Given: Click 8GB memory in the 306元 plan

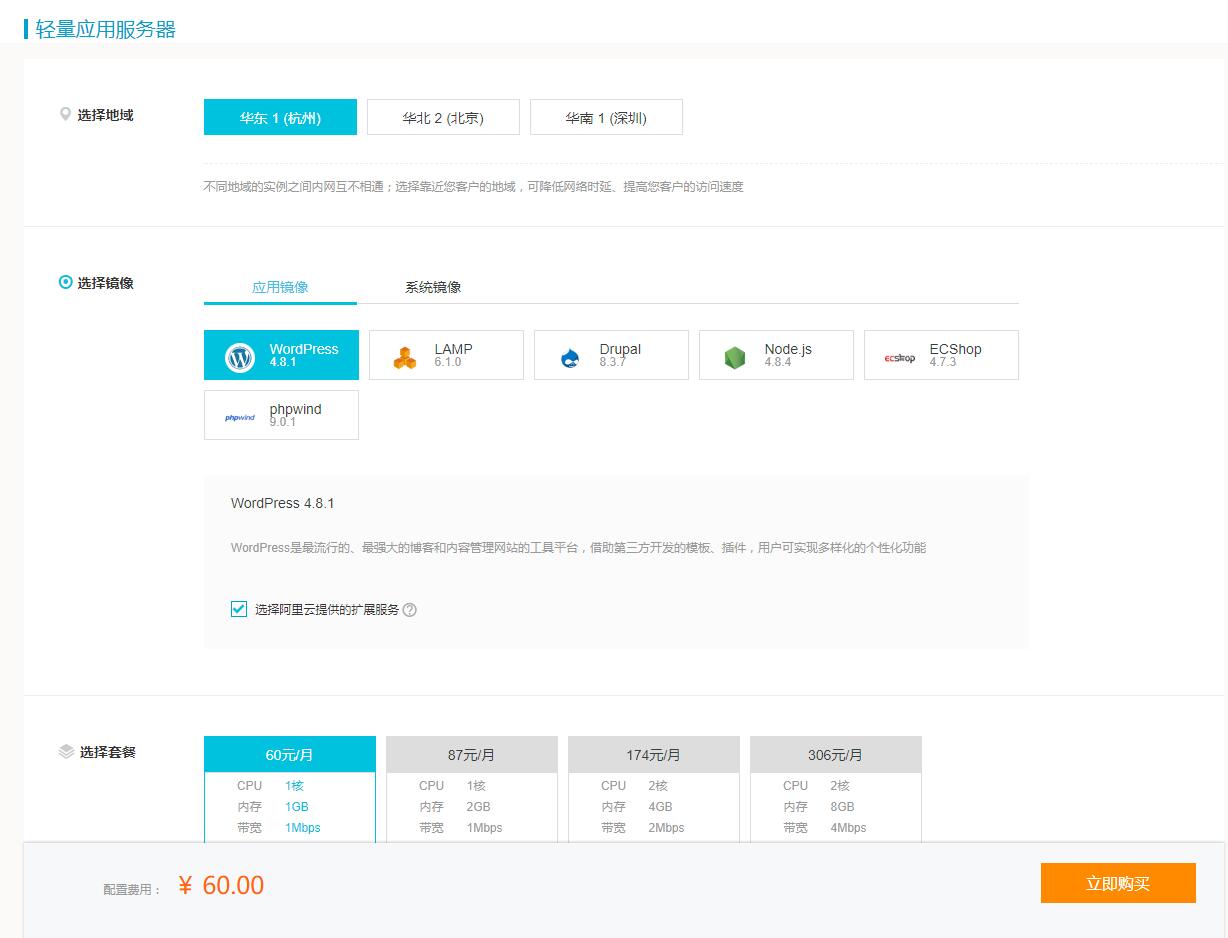Looking at the screenshot, I should tap(842, 807).
